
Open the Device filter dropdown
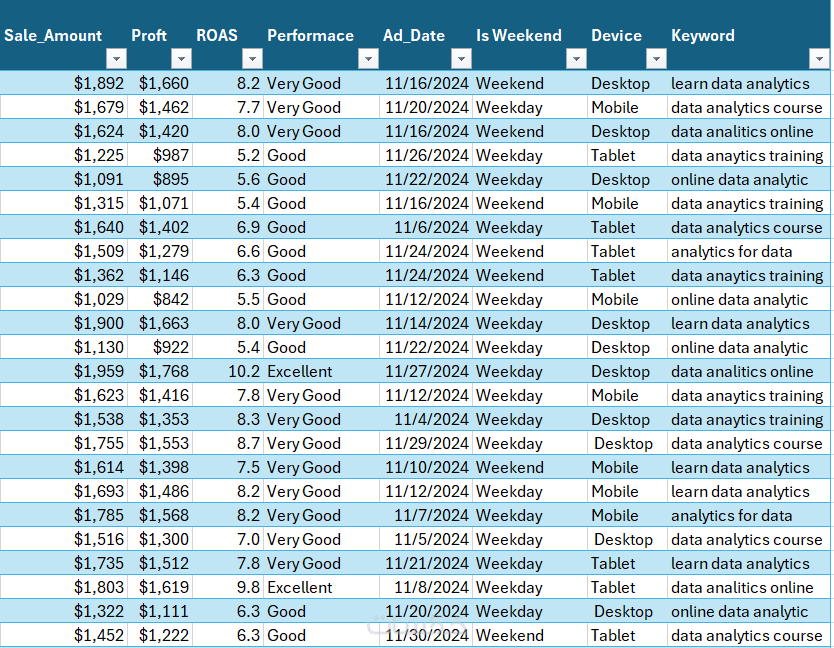pyautogui.click(x=656, y=59)
